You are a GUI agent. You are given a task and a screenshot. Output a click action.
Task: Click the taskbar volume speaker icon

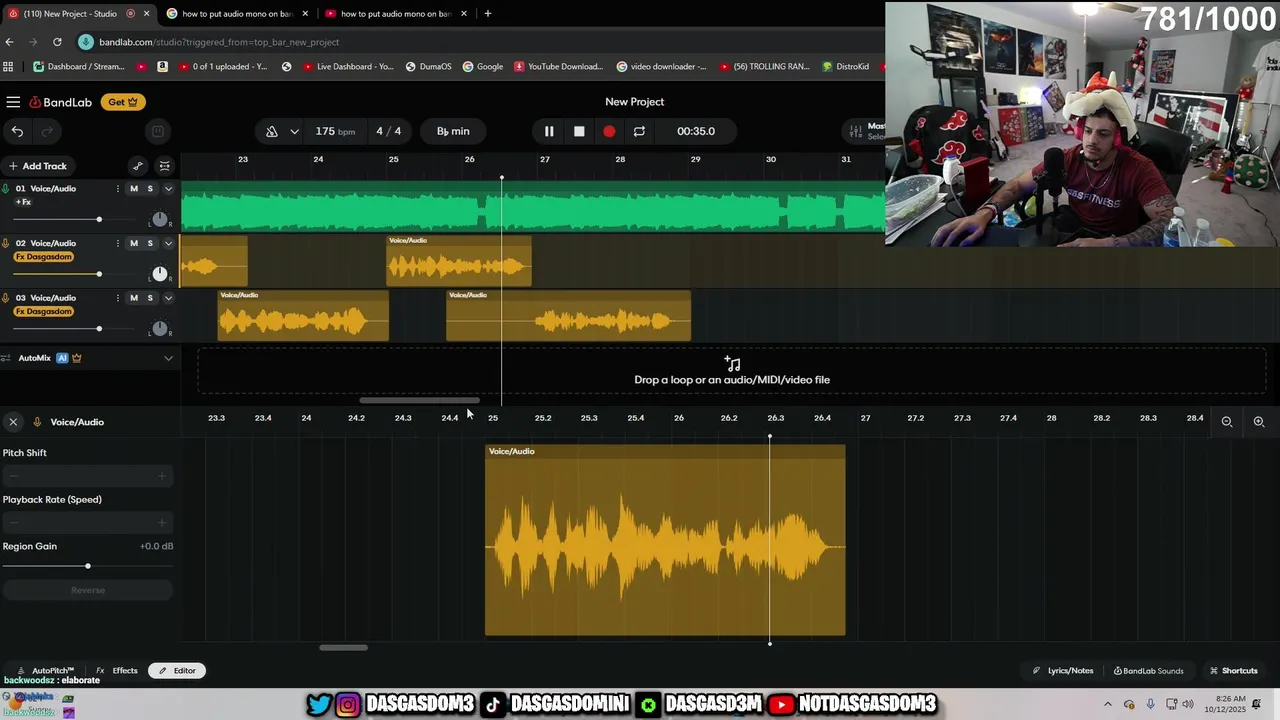1188,704
